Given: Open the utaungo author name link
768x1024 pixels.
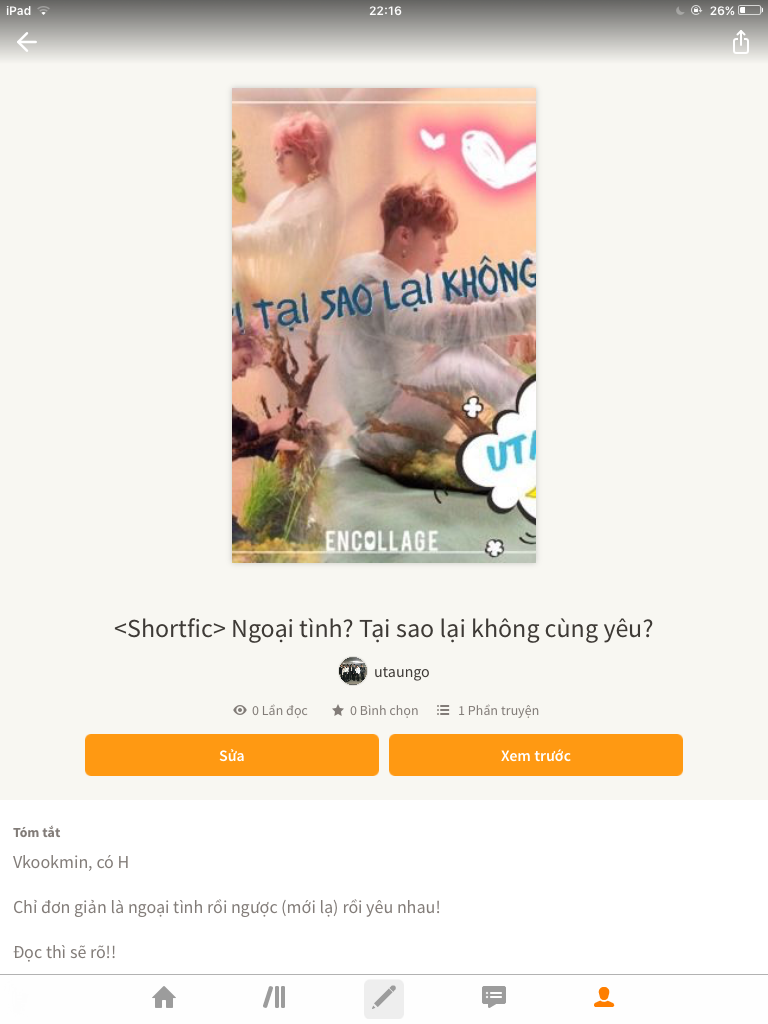Looking at the screenshot, I should click(x=402, y=672).
